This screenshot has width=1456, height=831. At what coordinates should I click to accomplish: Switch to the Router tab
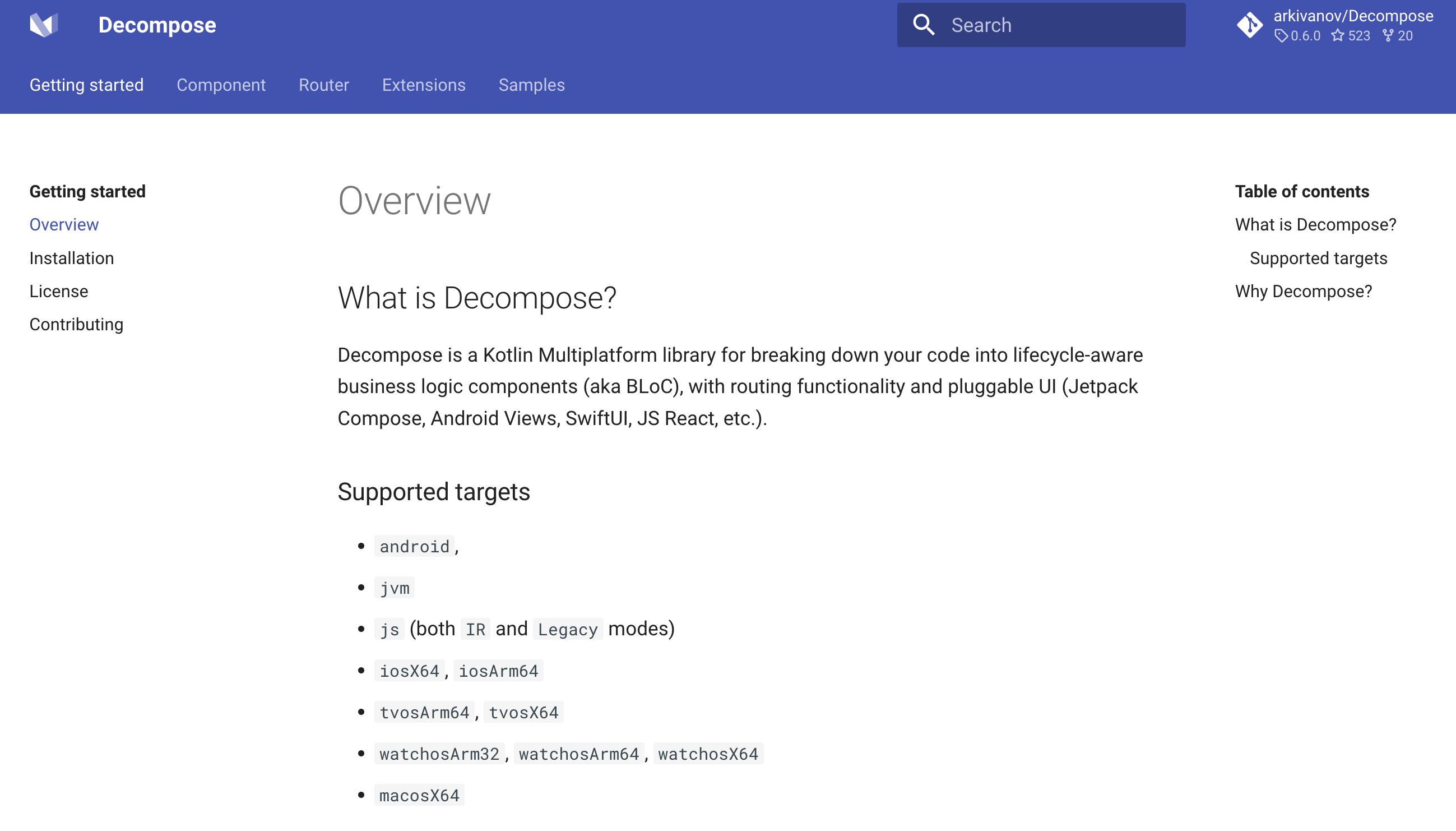[324, 85]
